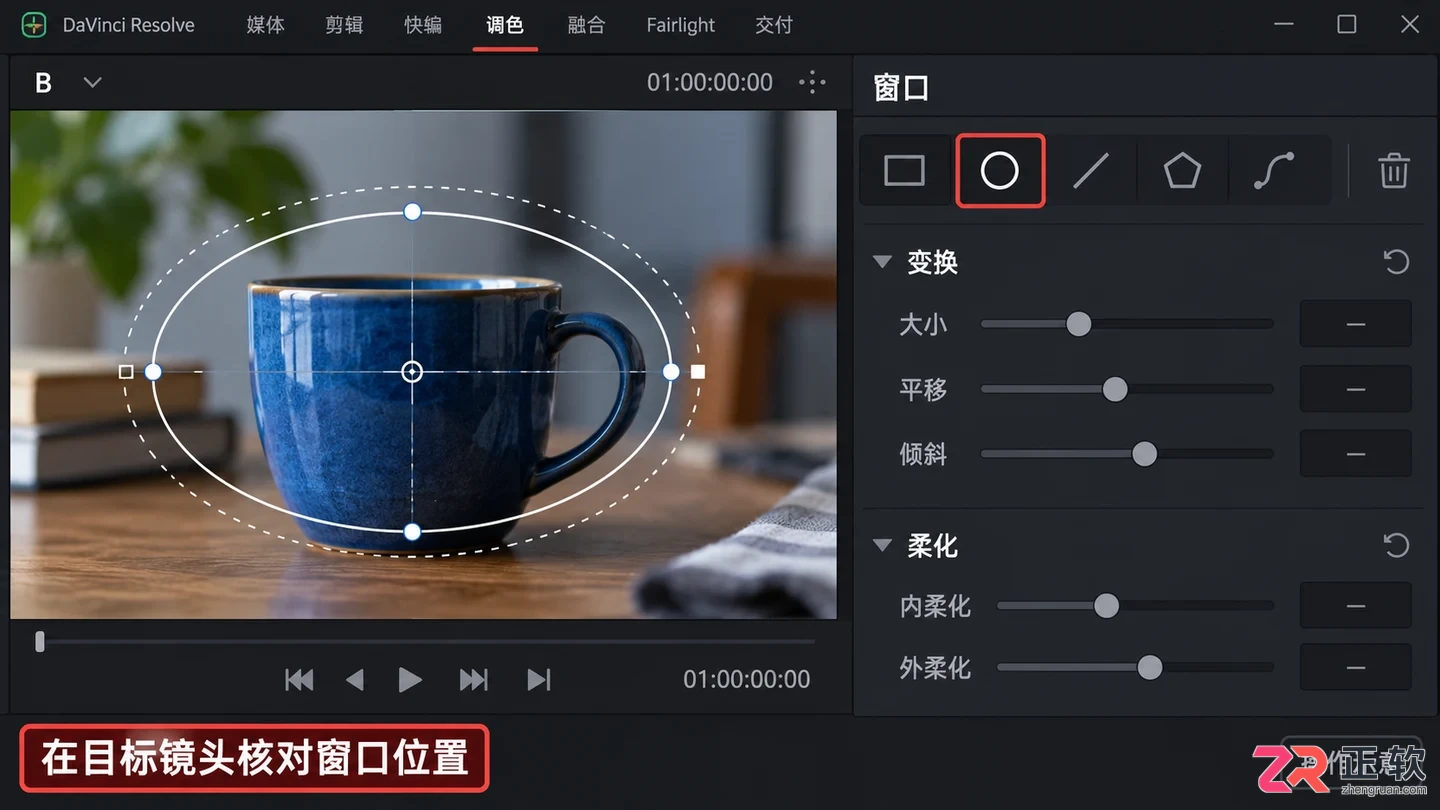Skip to the next clip
1440x810 pixels.
pos(473,680)
